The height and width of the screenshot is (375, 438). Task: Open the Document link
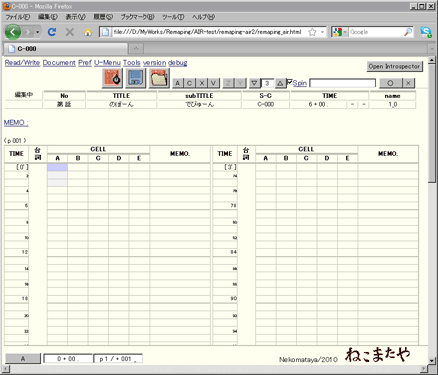(59, 63)
